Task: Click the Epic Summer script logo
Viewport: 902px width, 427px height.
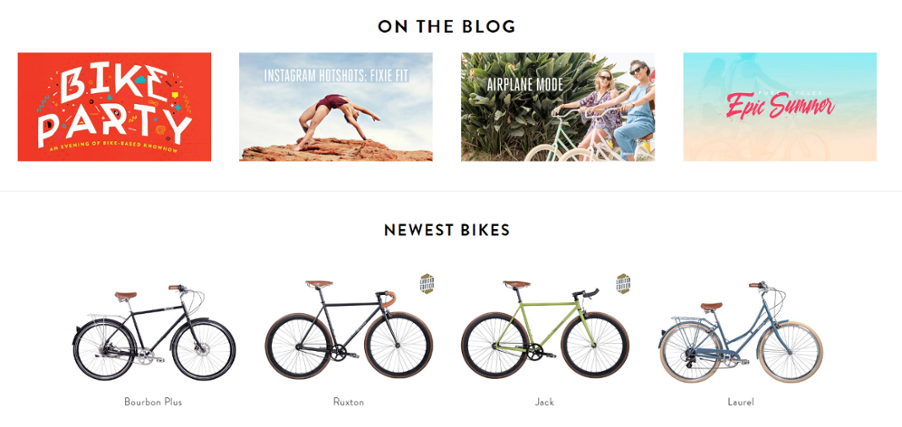Action: tap(780, 105)
